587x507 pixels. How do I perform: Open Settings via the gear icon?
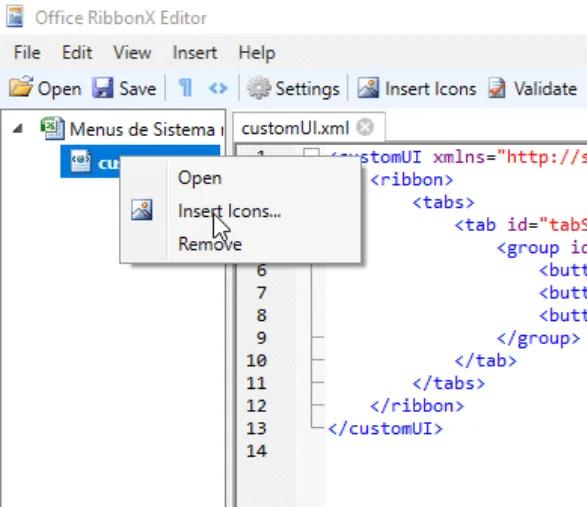pos(259,88)
